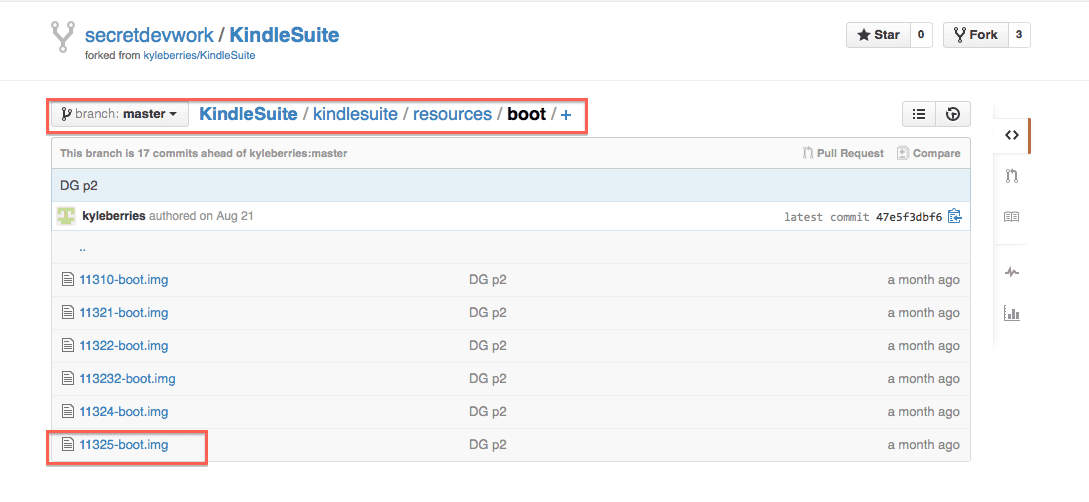Click 'a month ago' in 11321-boot.img row
The height and width of the screenshot is (502, 1089).
[x=924, y=312]
